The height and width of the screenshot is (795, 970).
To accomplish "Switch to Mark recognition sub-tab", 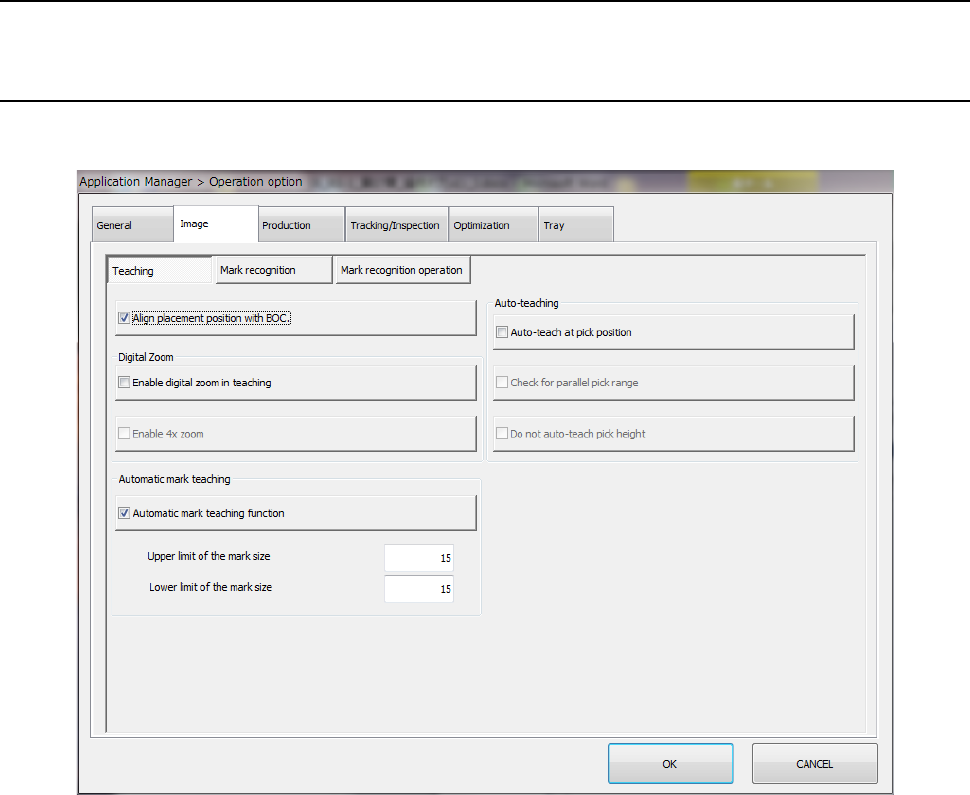I will (274, 270).
